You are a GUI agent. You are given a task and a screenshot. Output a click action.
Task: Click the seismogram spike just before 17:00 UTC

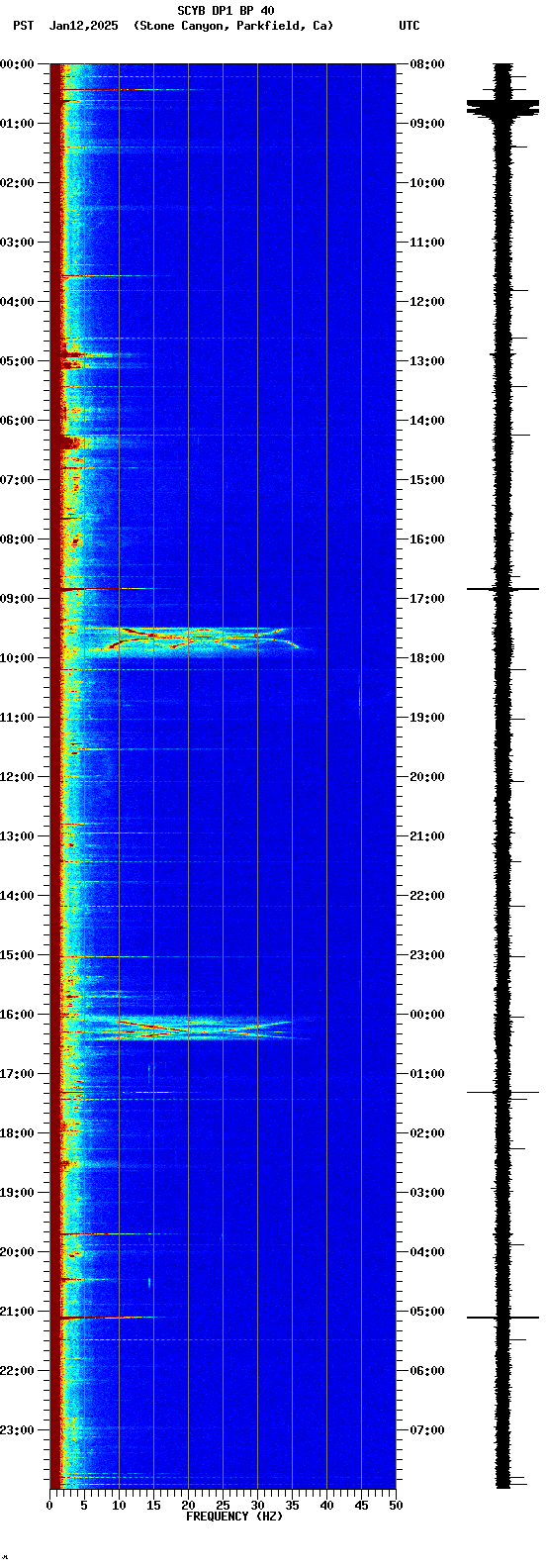(503, 589)
